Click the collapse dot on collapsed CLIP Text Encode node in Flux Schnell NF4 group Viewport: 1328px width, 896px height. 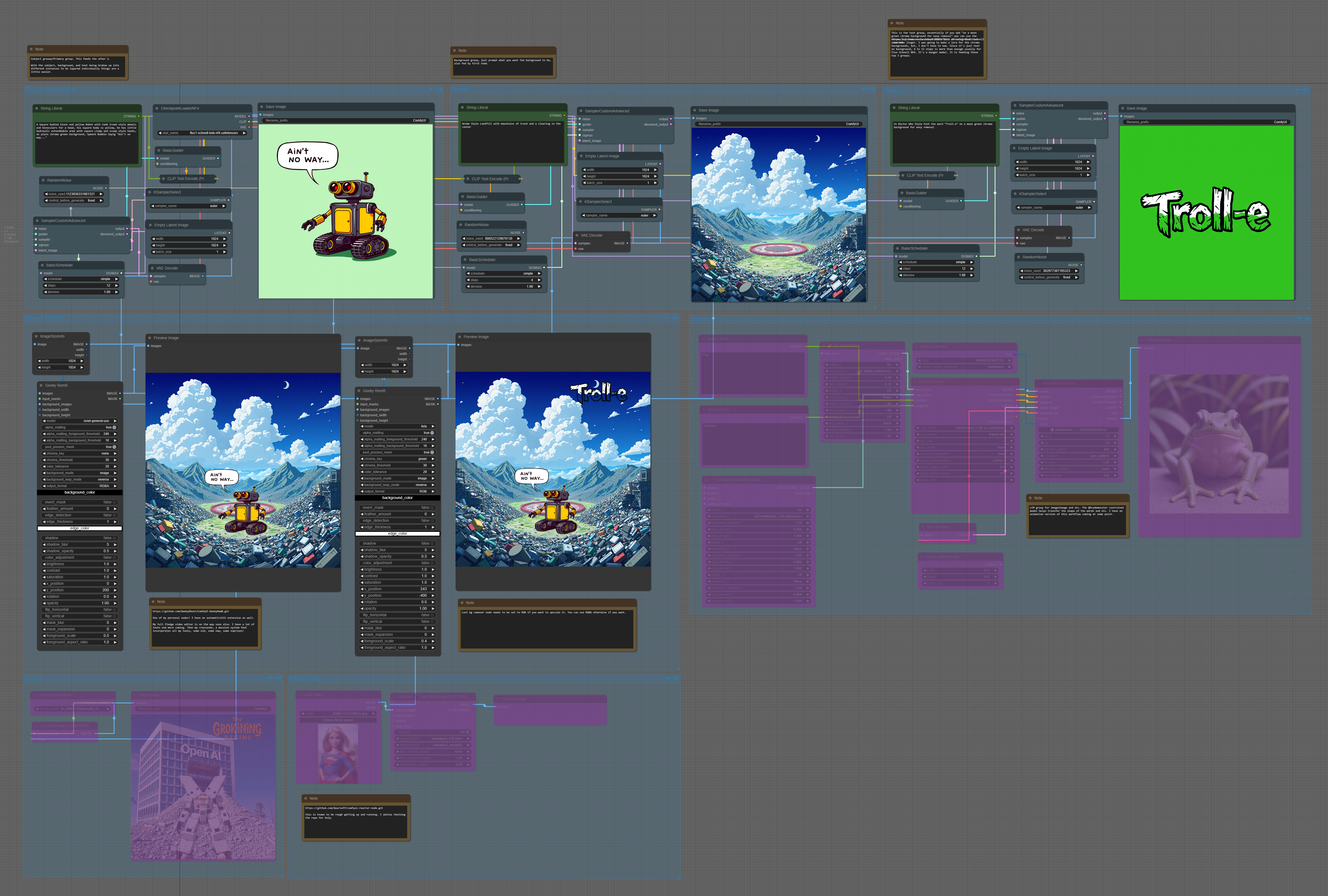tap(163, 179)
